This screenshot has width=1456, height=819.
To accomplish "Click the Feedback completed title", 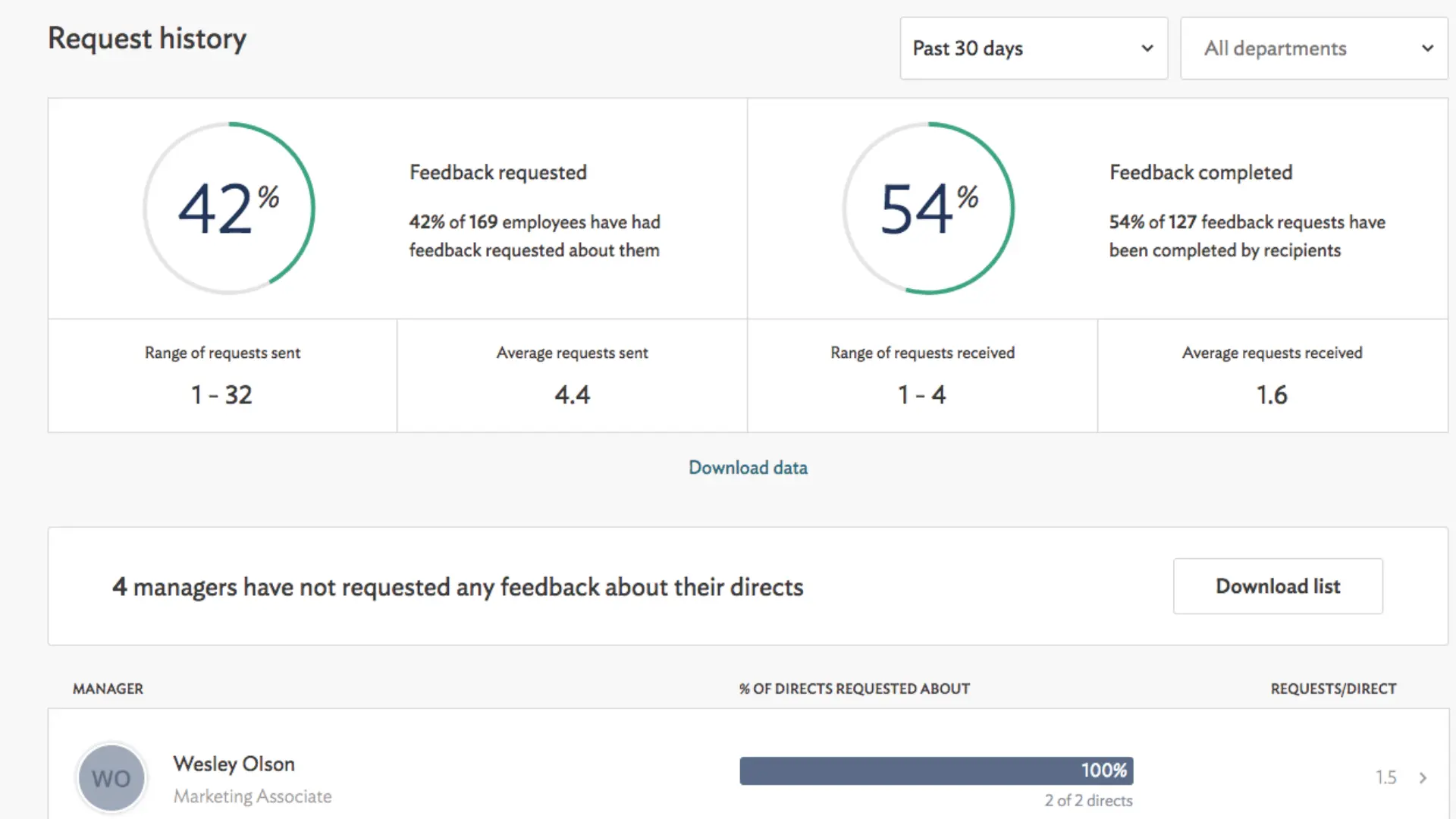I will tap(1201, 173).
